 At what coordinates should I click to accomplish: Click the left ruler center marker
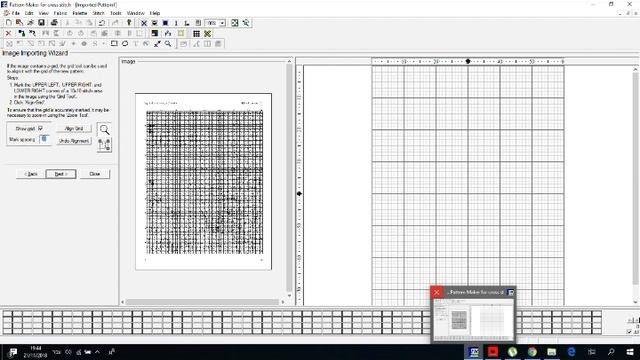(x=299, y=193)
